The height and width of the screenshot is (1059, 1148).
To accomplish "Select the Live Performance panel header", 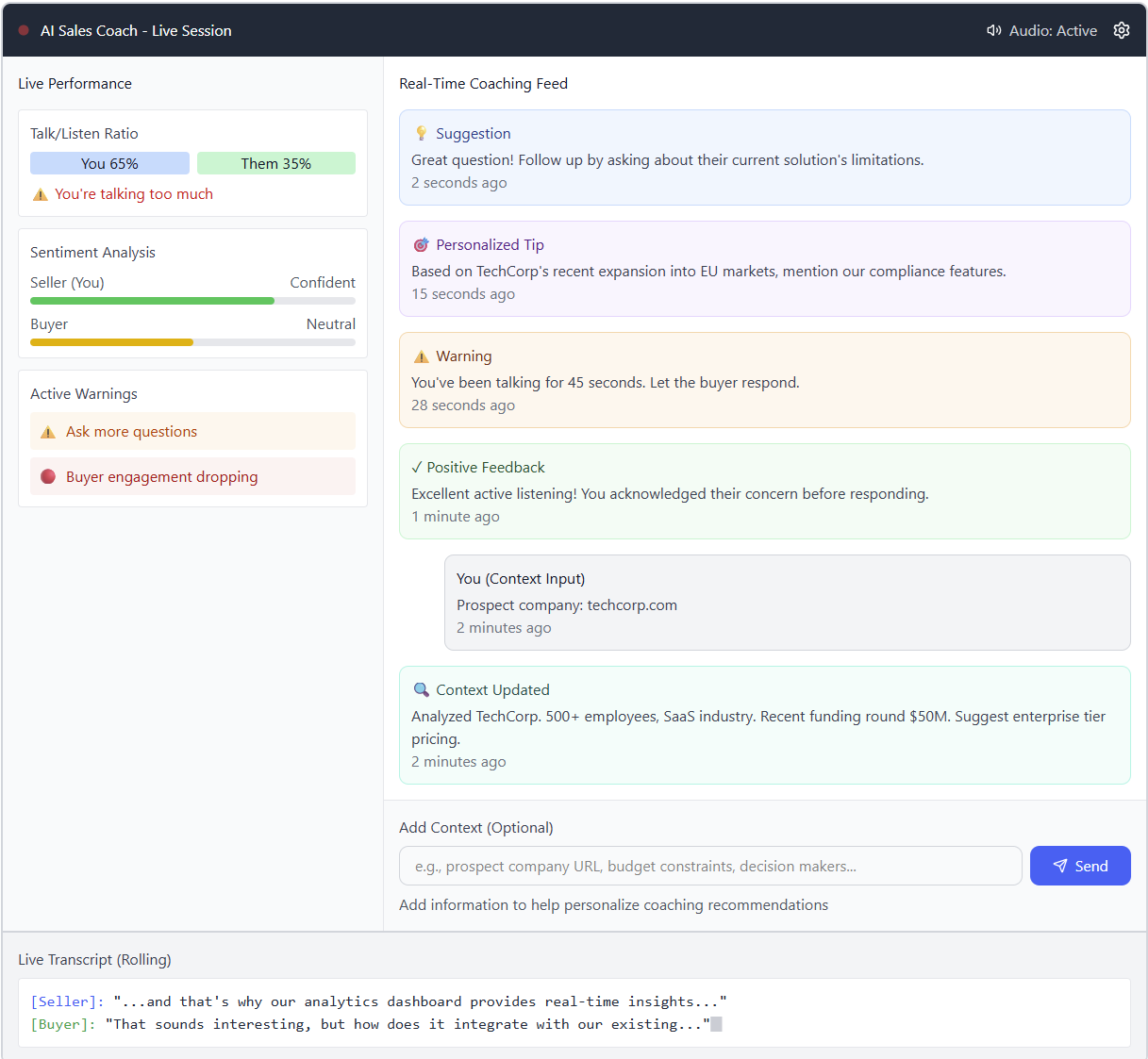I will [75, 83].
